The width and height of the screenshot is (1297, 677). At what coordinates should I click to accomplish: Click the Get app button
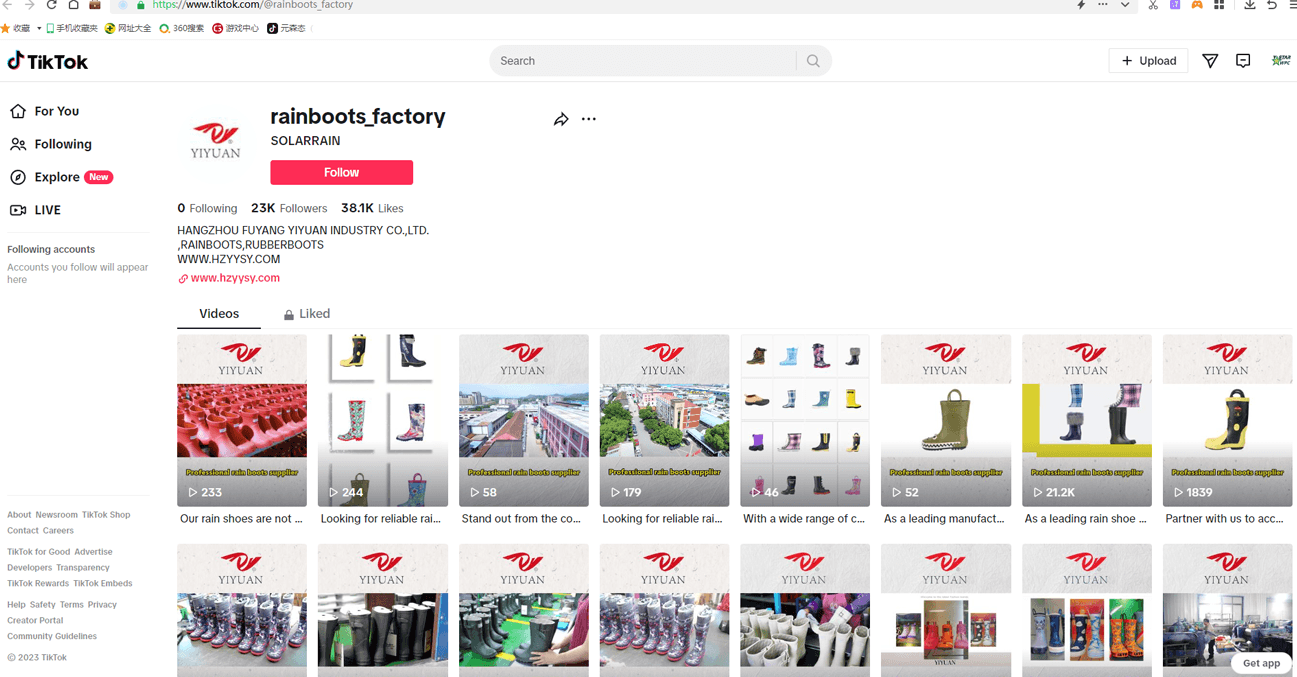coord(1261,663)
